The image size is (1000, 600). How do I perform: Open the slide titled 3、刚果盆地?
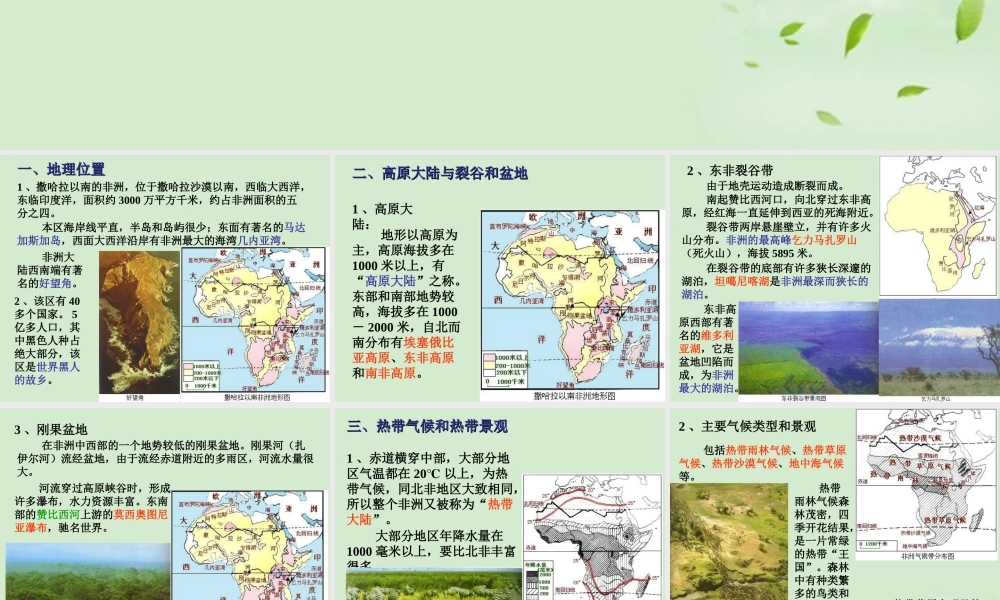click(165, 504)
